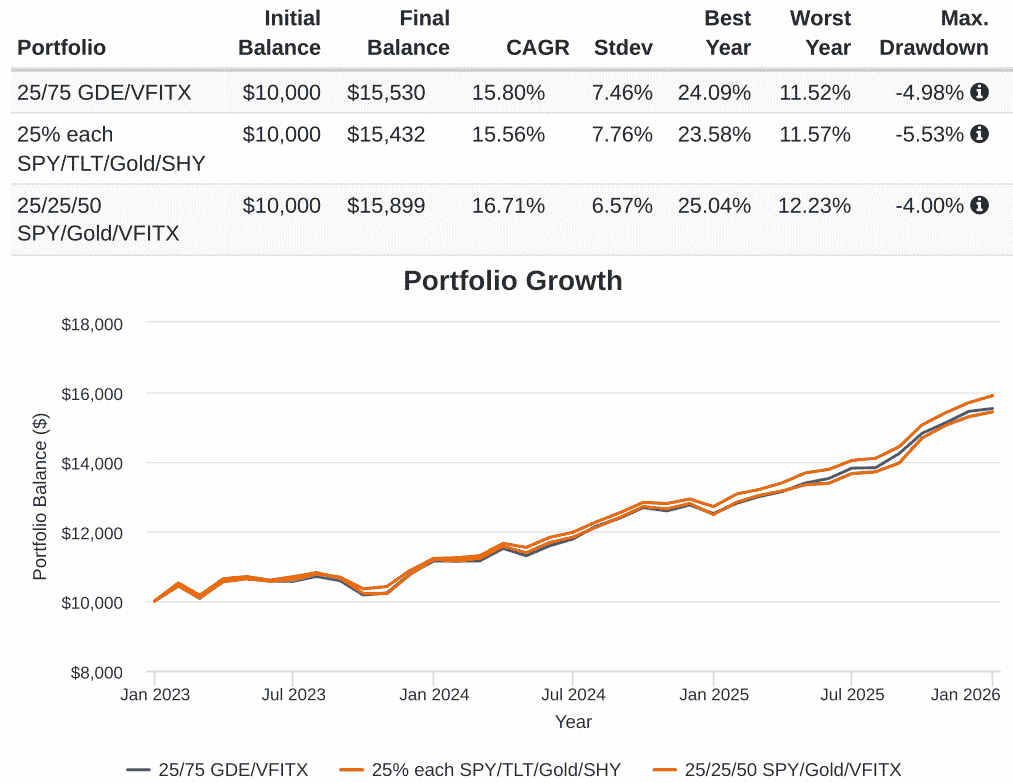Select the Max. Drawdown column header
This screenshot has width=1013, height=783.
pos(933,33)
